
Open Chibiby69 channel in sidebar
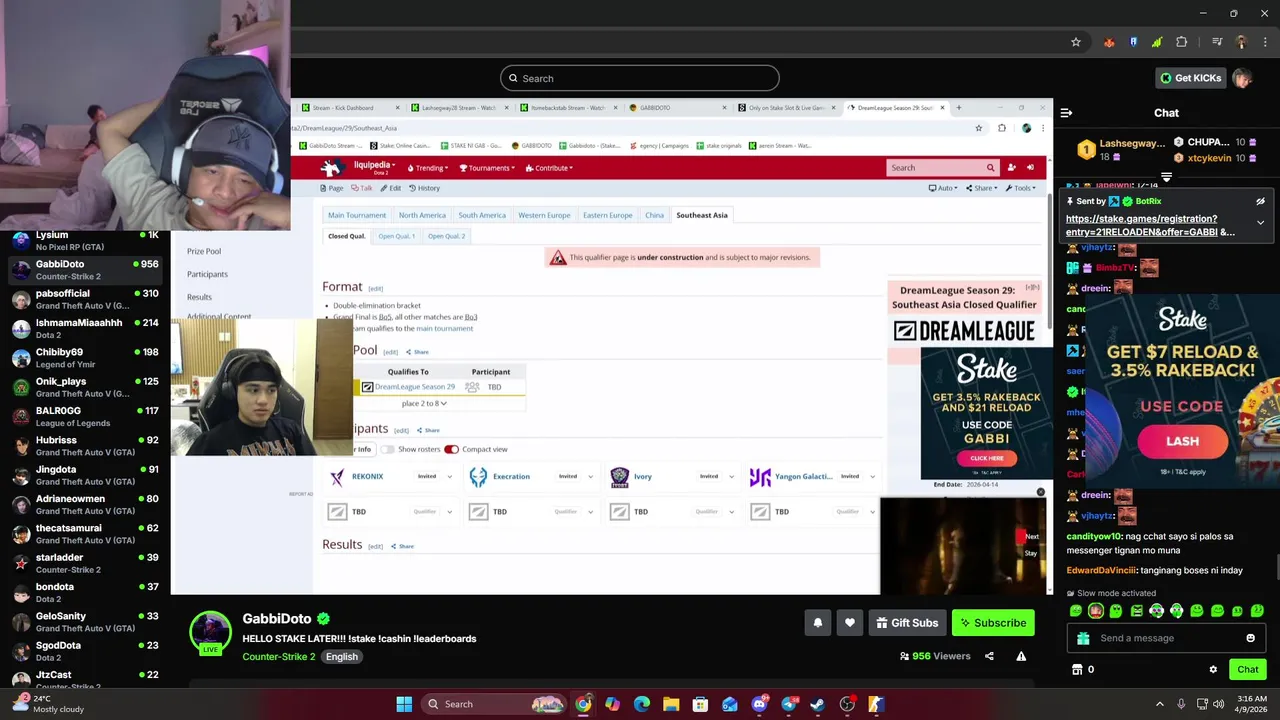click(86, 358)
